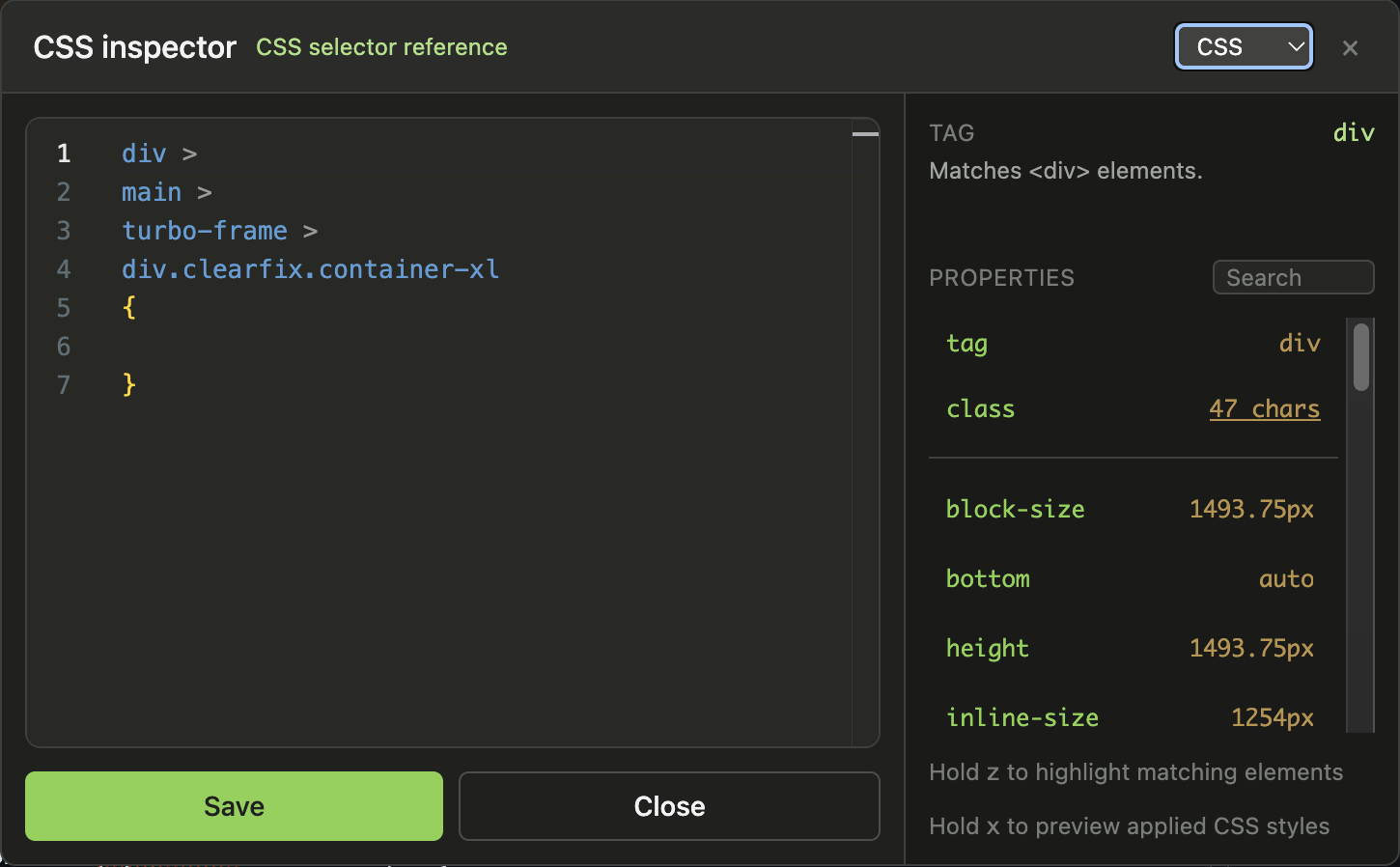The height and width of the screenshot is (867, 1400).
Task: Open the CSS language dropdown
Action: click(x=1244, y=47)
